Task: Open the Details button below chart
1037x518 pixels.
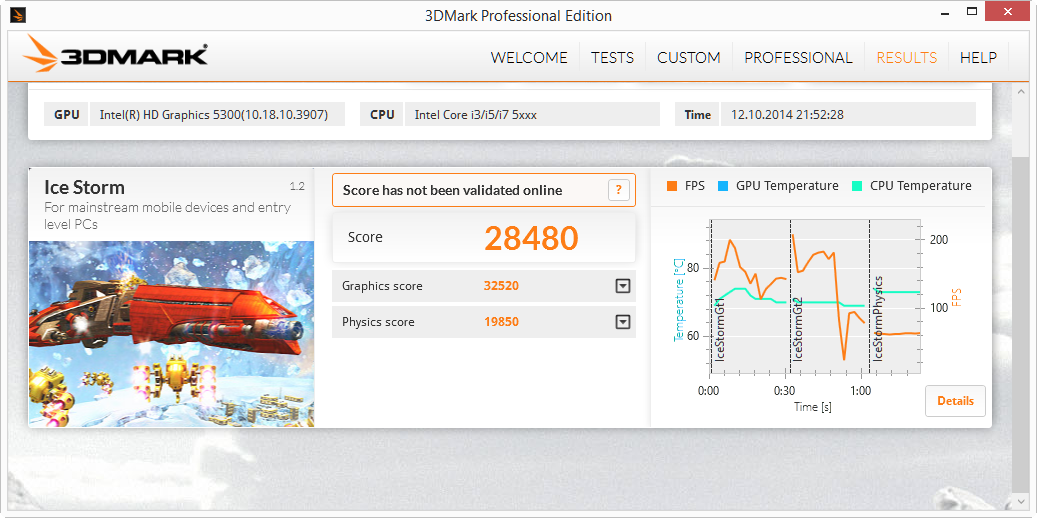Action: tap(955, 401)
